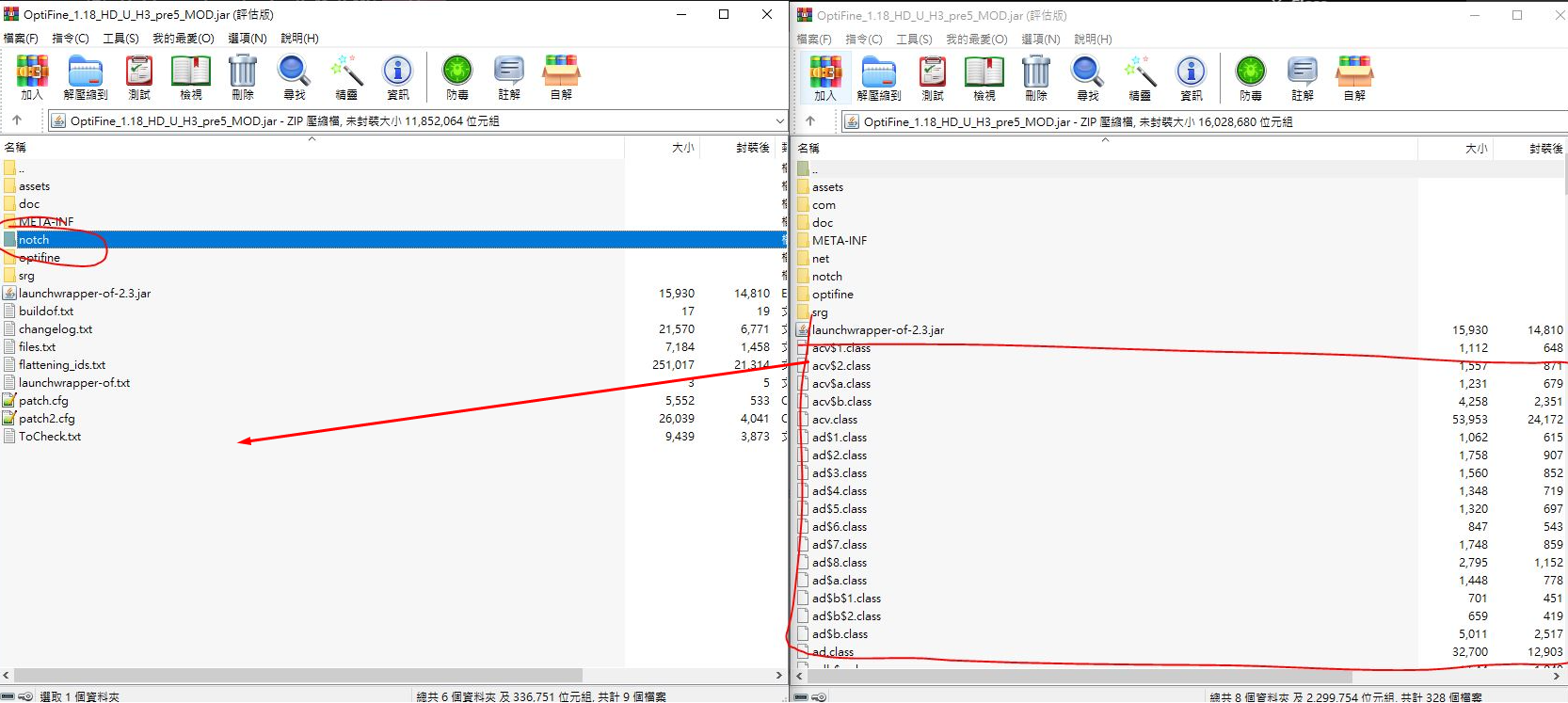The image size is (1568, 703).
Task: Click the 刪除 (Delete) trash icon in left window
Action: 242,77
